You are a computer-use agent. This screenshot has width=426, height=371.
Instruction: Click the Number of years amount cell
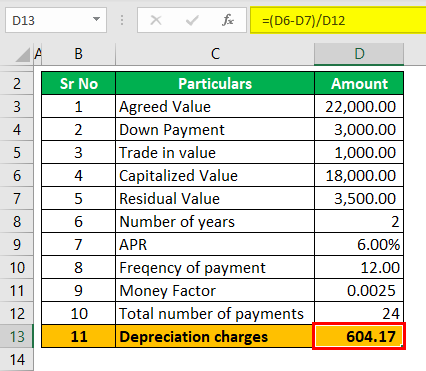coord(359,222)
